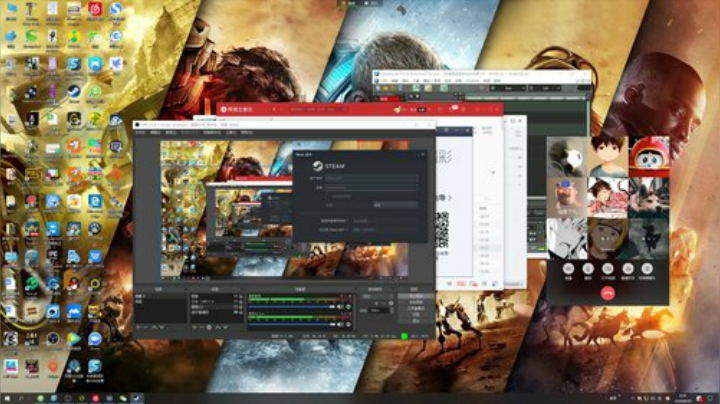This screenshot has height=404, width=720.
Task: Click the password field in Steam login
Action: 371,187
